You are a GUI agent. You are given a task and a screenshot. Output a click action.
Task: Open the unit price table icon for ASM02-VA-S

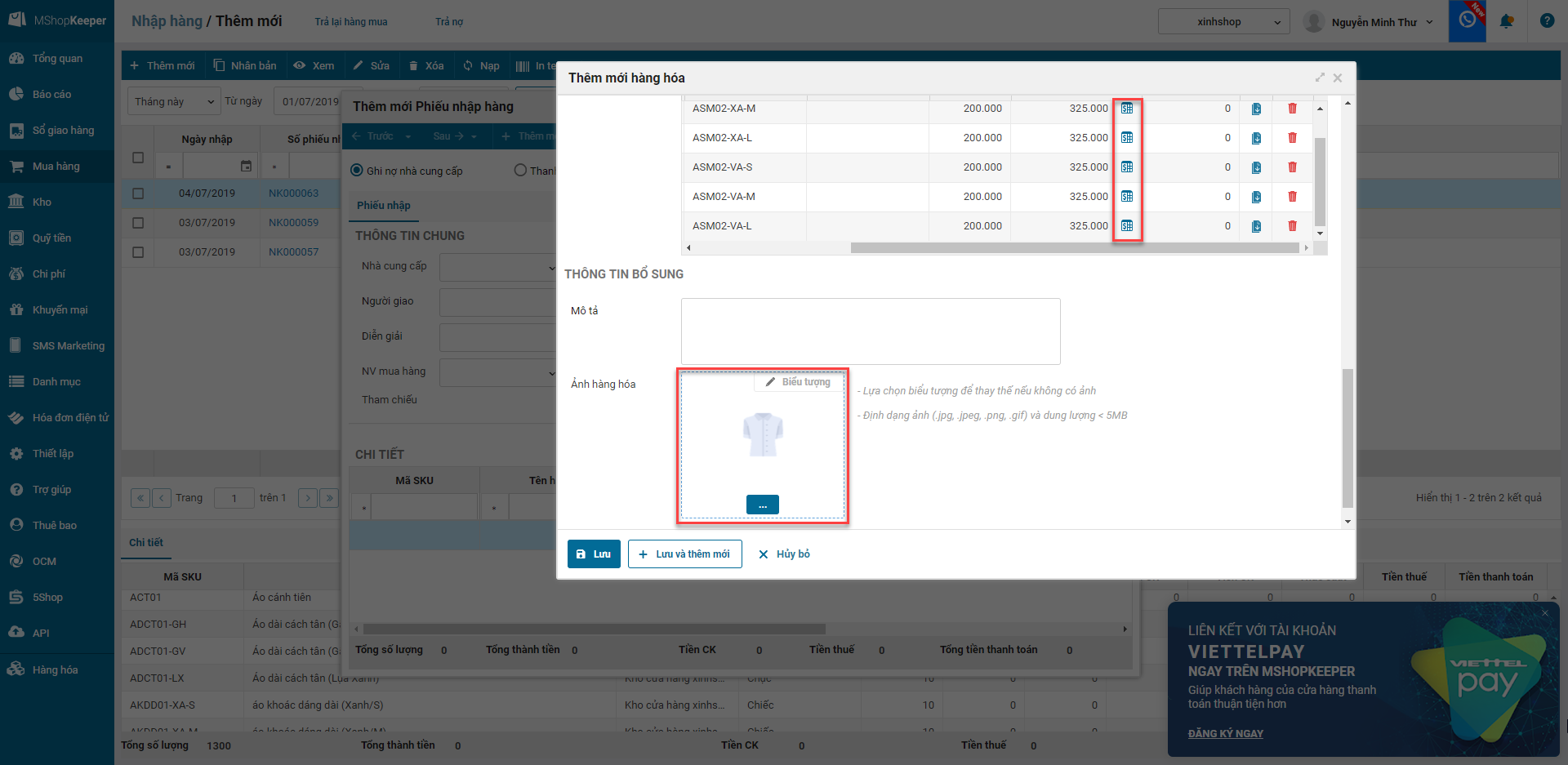click(x=1127, y=167)
